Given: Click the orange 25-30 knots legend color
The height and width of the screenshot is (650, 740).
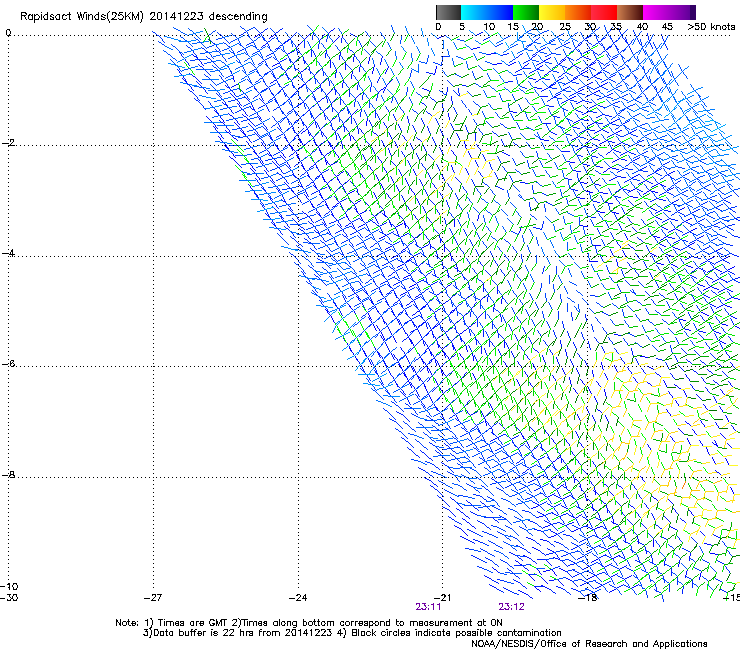Looking at the screenshot, I should (578, 12).
